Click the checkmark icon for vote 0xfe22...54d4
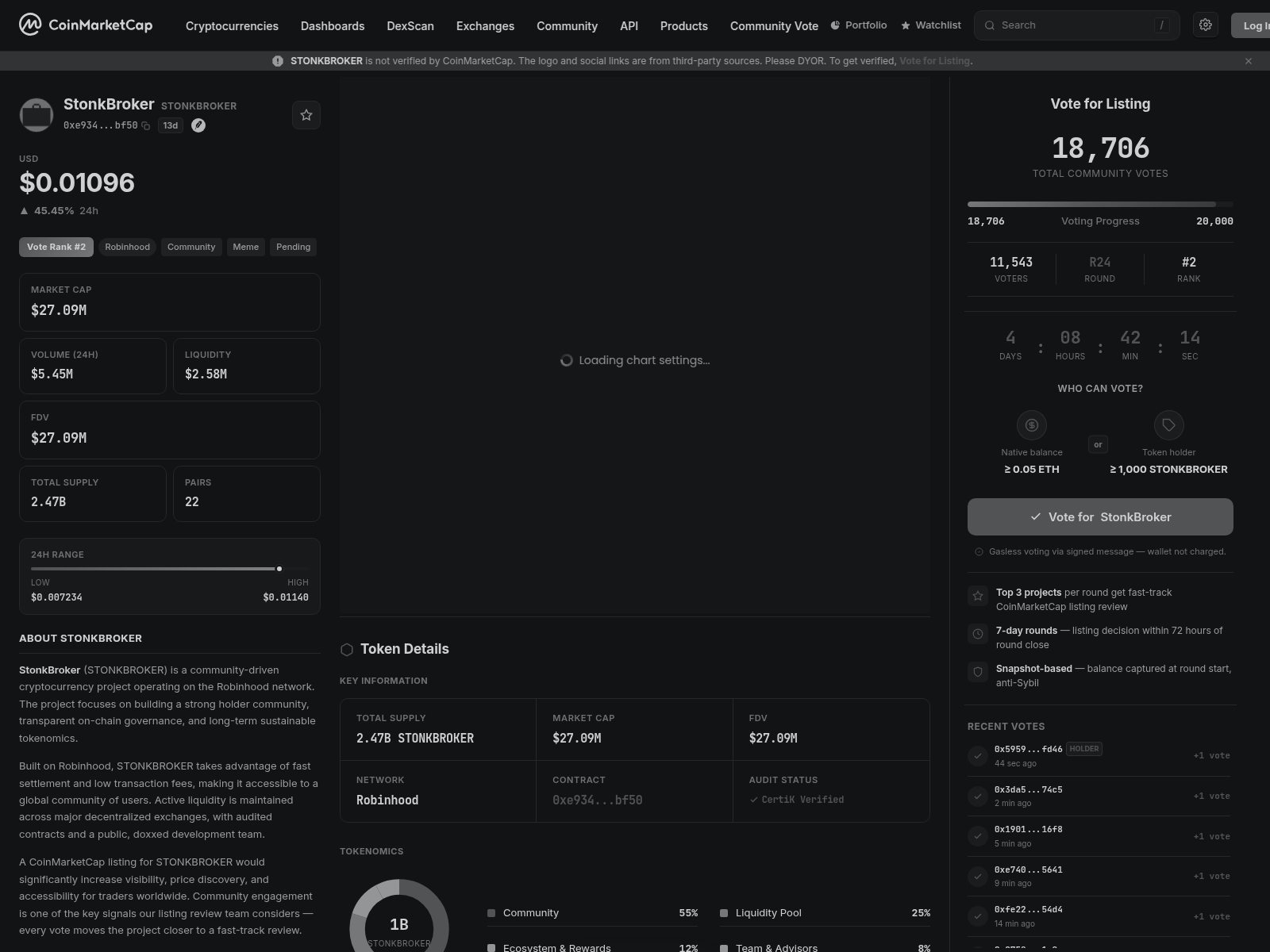The height and width of the screenshot is (952, 1270). pos(978,916)
